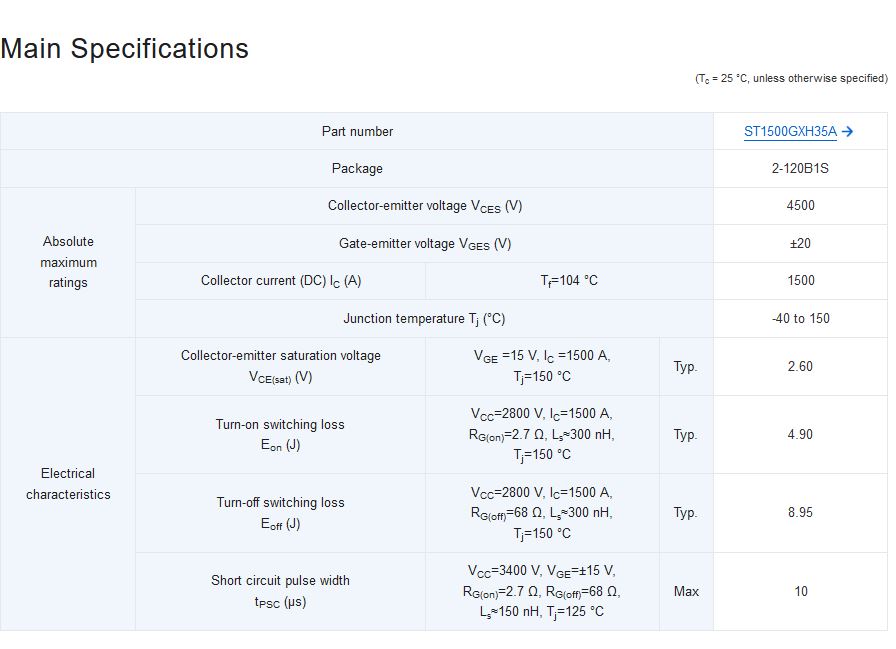Viewport: 896px width, 649px height.
Task: Select the 8.95 turn-off loss value
Action: (800, 512)
